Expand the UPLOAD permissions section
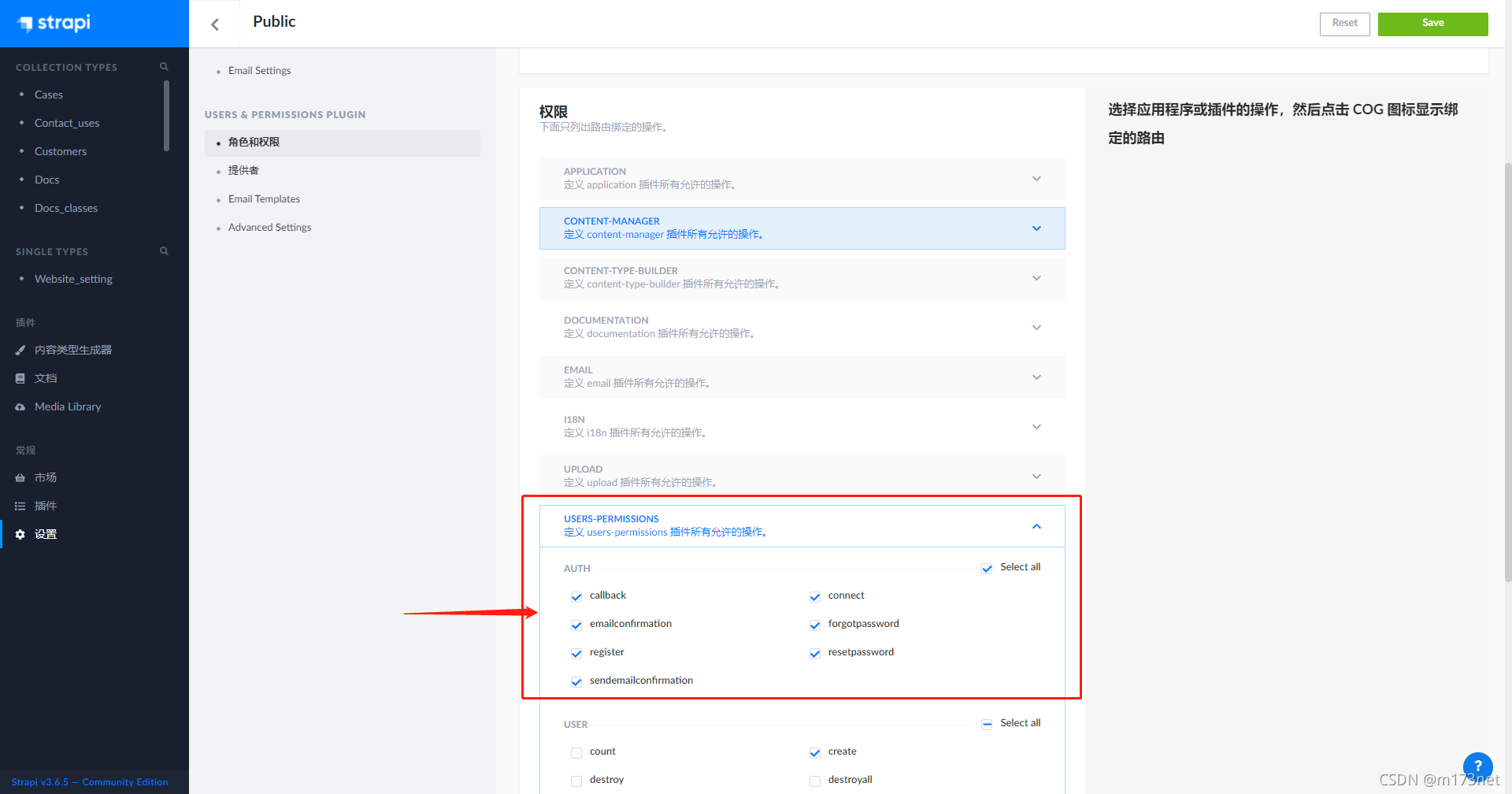 802,476
